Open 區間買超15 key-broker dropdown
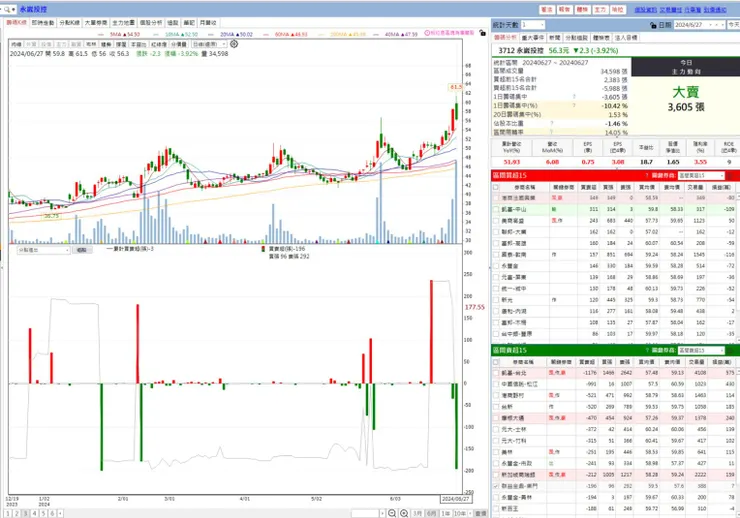740x518 pixels. pyautogui.click(x=700, y=175)
